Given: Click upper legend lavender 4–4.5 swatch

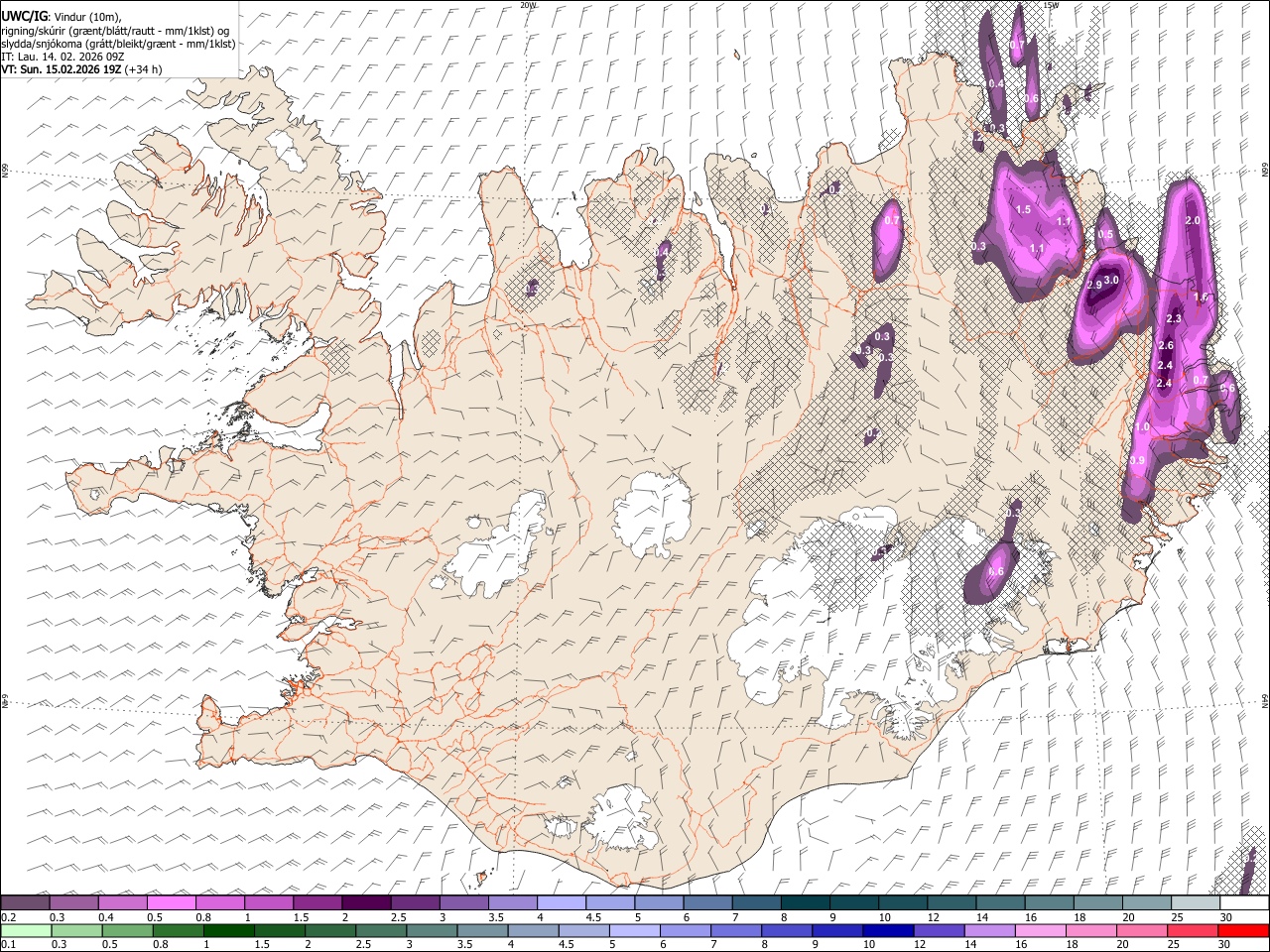Looking at the screenshot, I should pos(561,902).
